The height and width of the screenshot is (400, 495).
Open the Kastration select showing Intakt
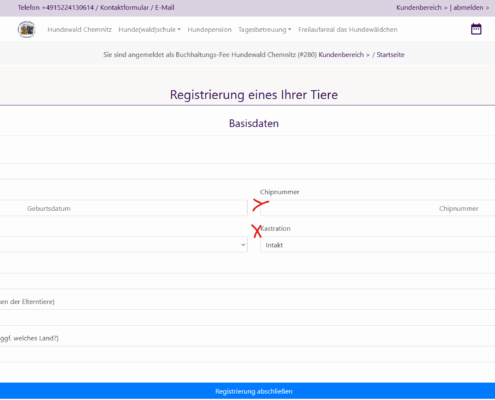[377, 245]
